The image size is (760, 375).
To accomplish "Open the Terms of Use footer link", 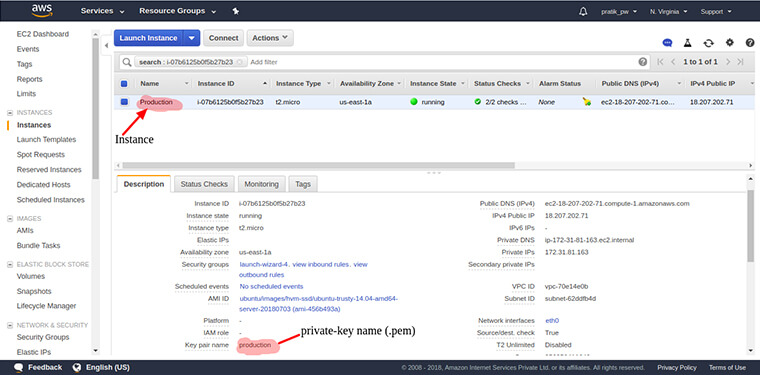I will coord(727,367).
